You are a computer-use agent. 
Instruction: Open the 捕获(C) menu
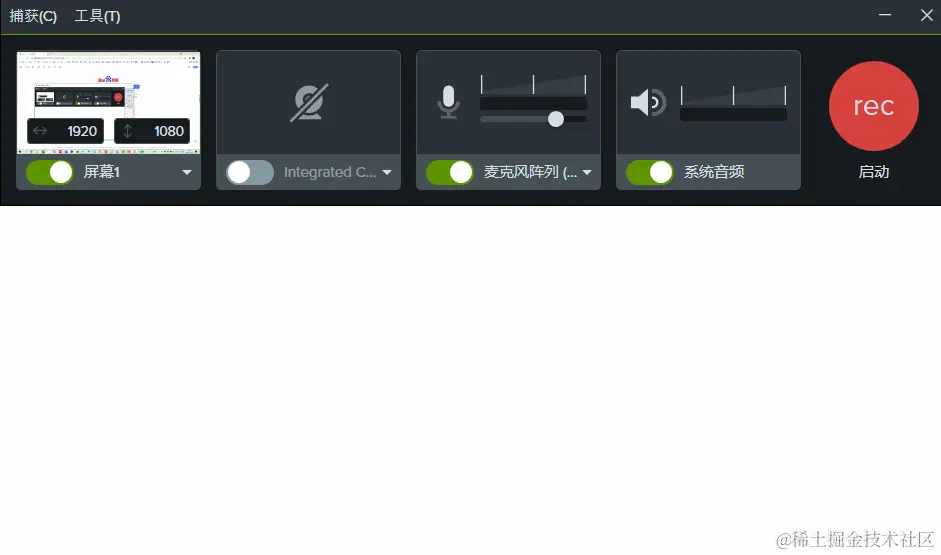click(x=33, y=16)
